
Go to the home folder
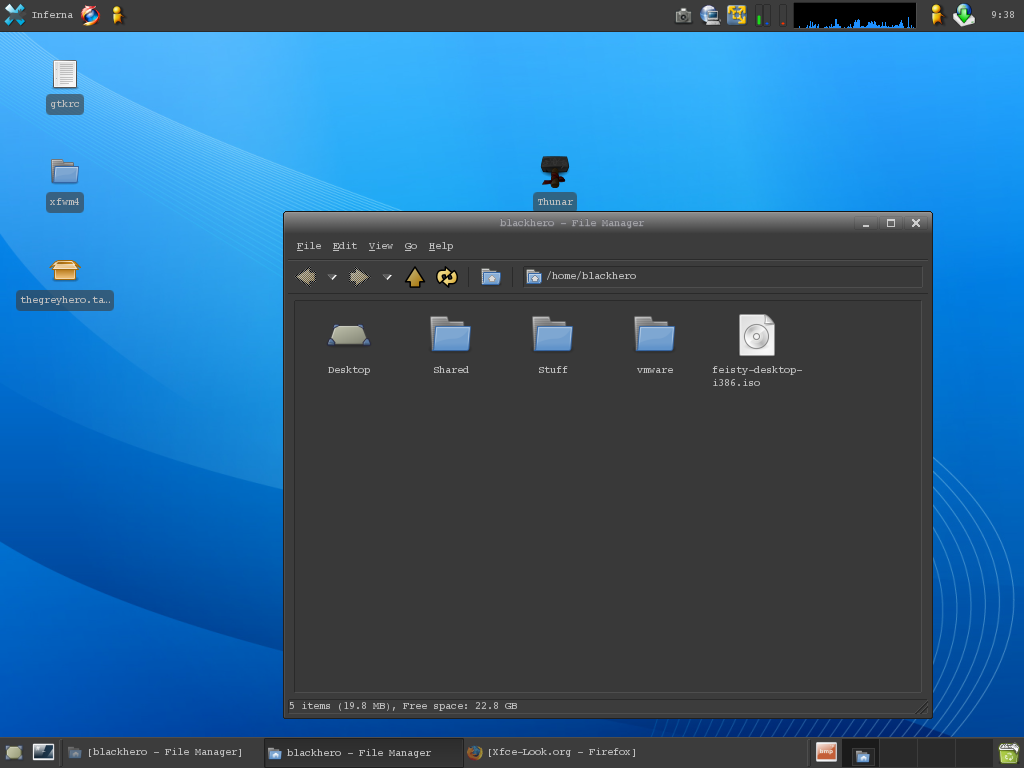490,277
